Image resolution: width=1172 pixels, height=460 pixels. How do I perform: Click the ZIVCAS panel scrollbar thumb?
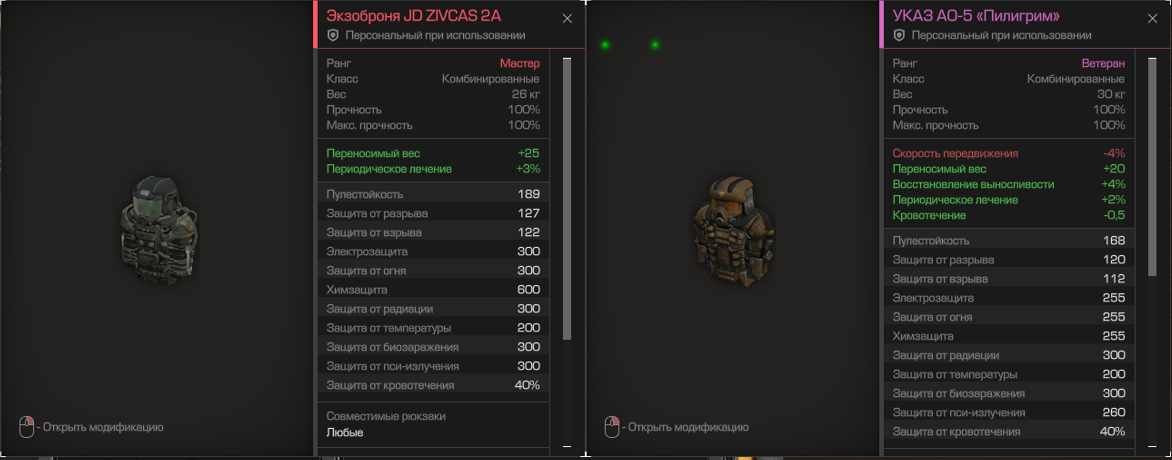[567, 198]
